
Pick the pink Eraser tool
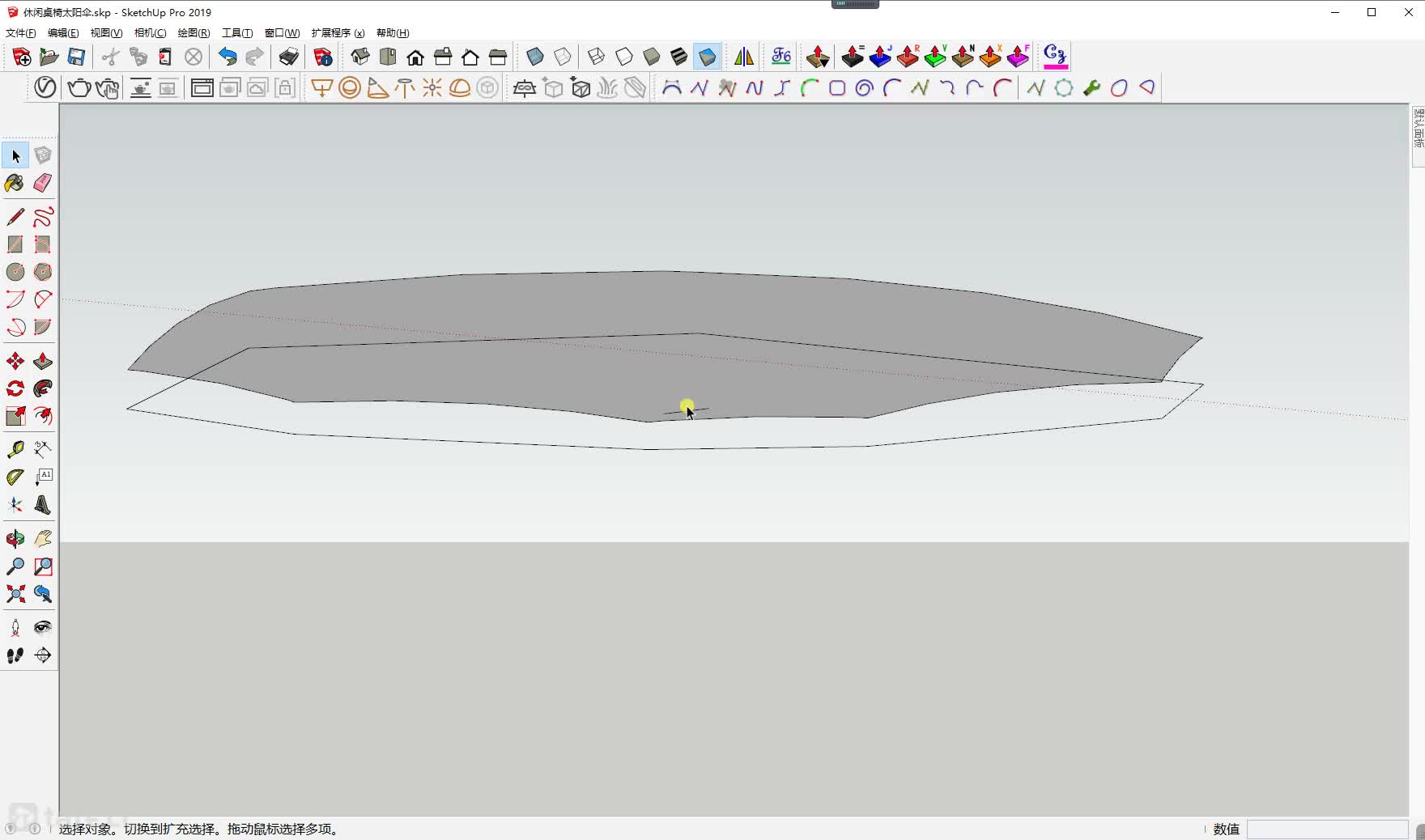43,183
